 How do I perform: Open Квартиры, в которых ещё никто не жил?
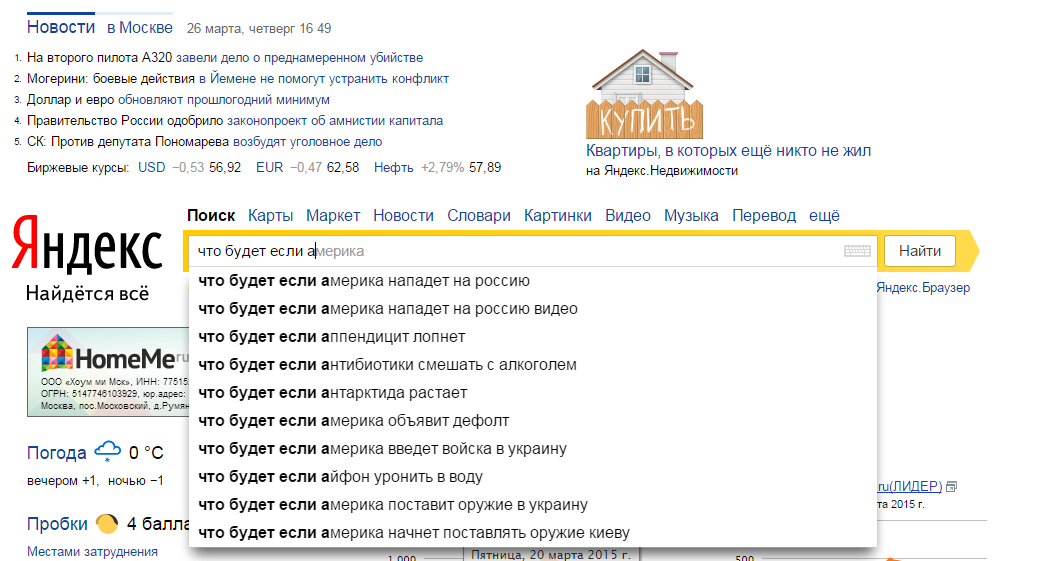729,150
